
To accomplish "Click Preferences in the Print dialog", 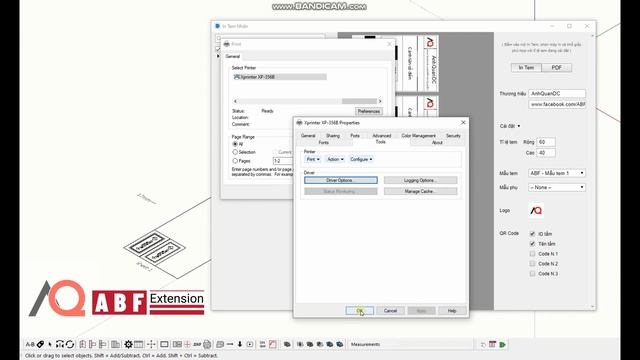I will click(369, 111).
